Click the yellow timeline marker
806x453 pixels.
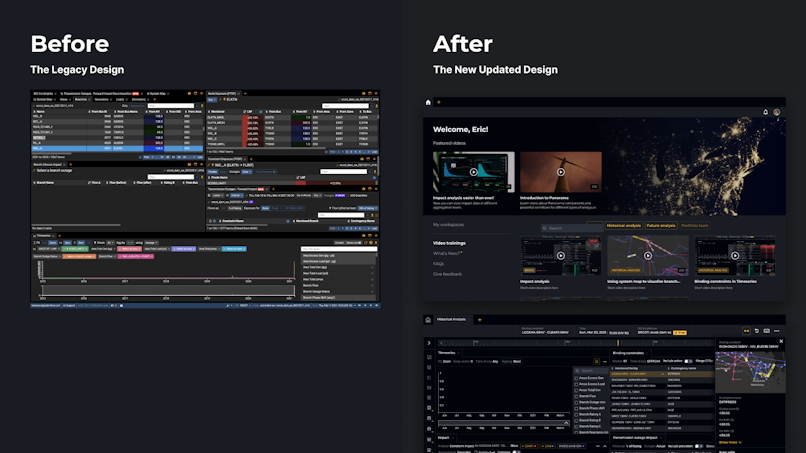tap(618, 342)
